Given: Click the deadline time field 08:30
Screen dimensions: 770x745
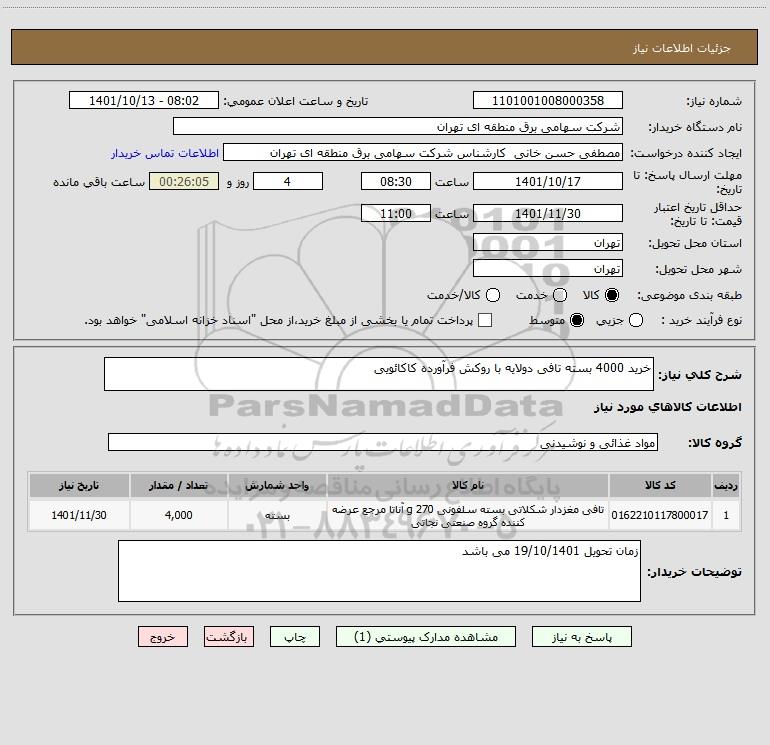Looking at the screenshot, I should coord(396,181).
